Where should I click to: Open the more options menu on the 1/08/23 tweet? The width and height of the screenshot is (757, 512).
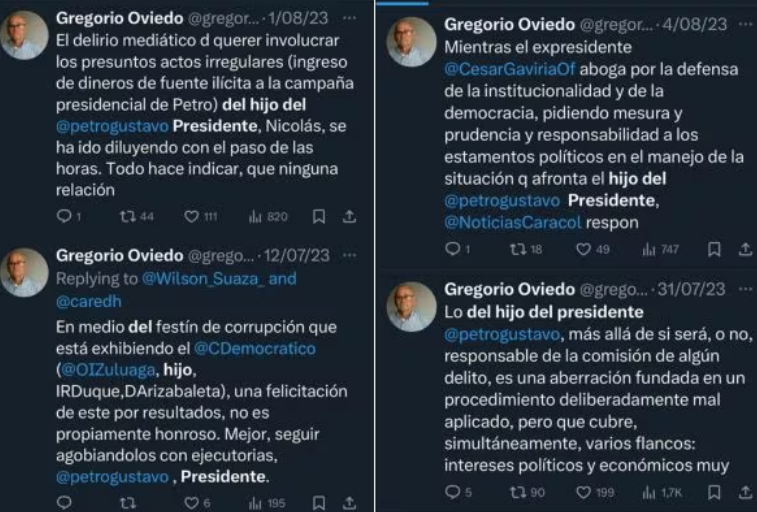(348, 18)
